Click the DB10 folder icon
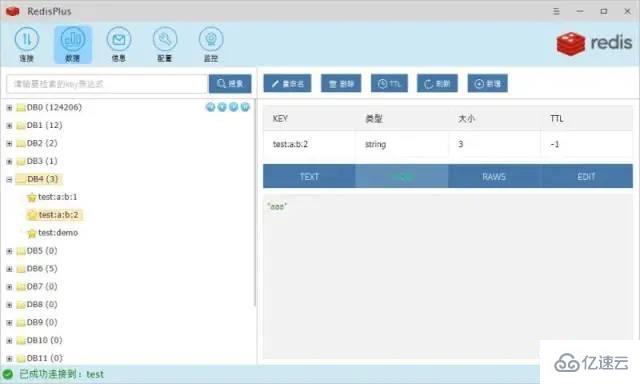 click(x=21, y=341)
